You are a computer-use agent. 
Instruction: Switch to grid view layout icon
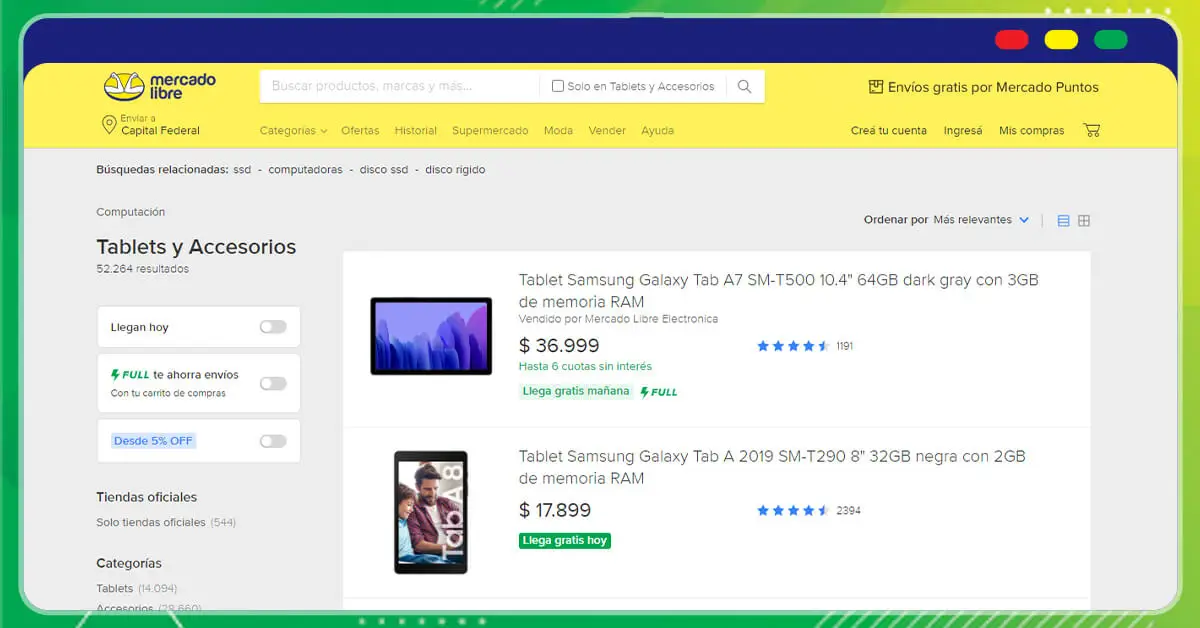[x=1084, y=220]
